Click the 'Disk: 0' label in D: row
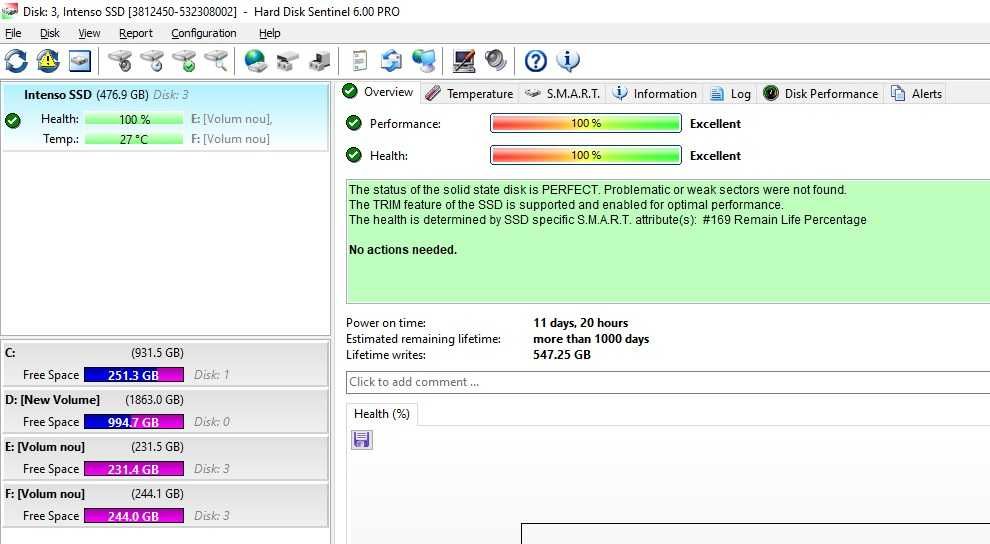Viewport: 990px width, 544px height. [x=212, y=422]
